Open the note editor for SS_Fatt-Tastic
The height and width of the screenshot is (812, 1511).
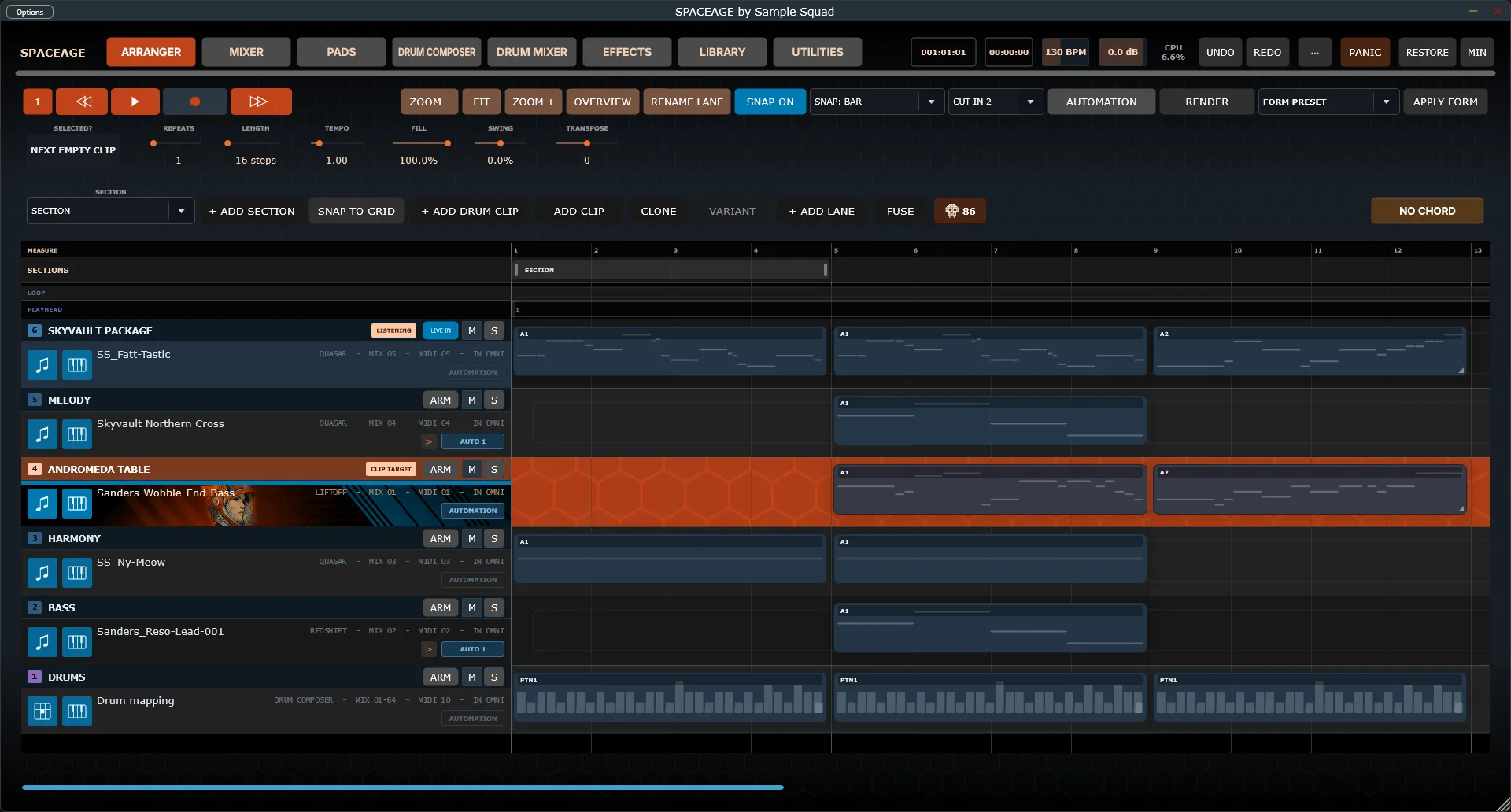click(42, 365)
